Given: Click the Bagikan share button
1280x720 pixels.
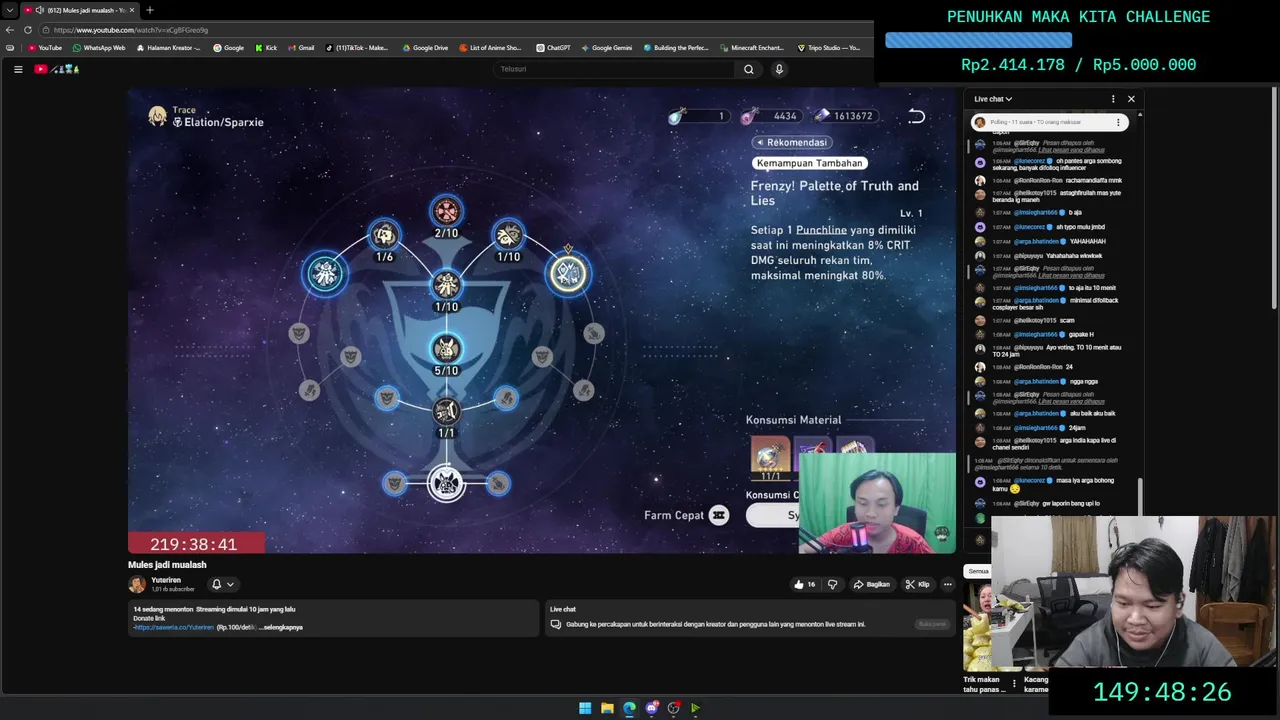Looking at the screenshot, I should coord(872,584).
